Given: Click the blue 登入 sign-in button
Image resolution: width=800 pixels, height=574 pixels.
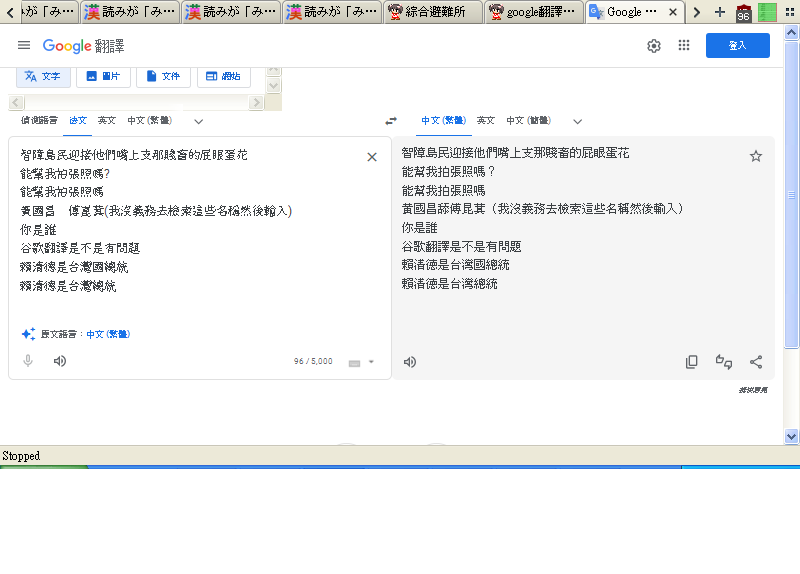Looking at the screenshot, I should pyautogui.click(x=738, y=45).
